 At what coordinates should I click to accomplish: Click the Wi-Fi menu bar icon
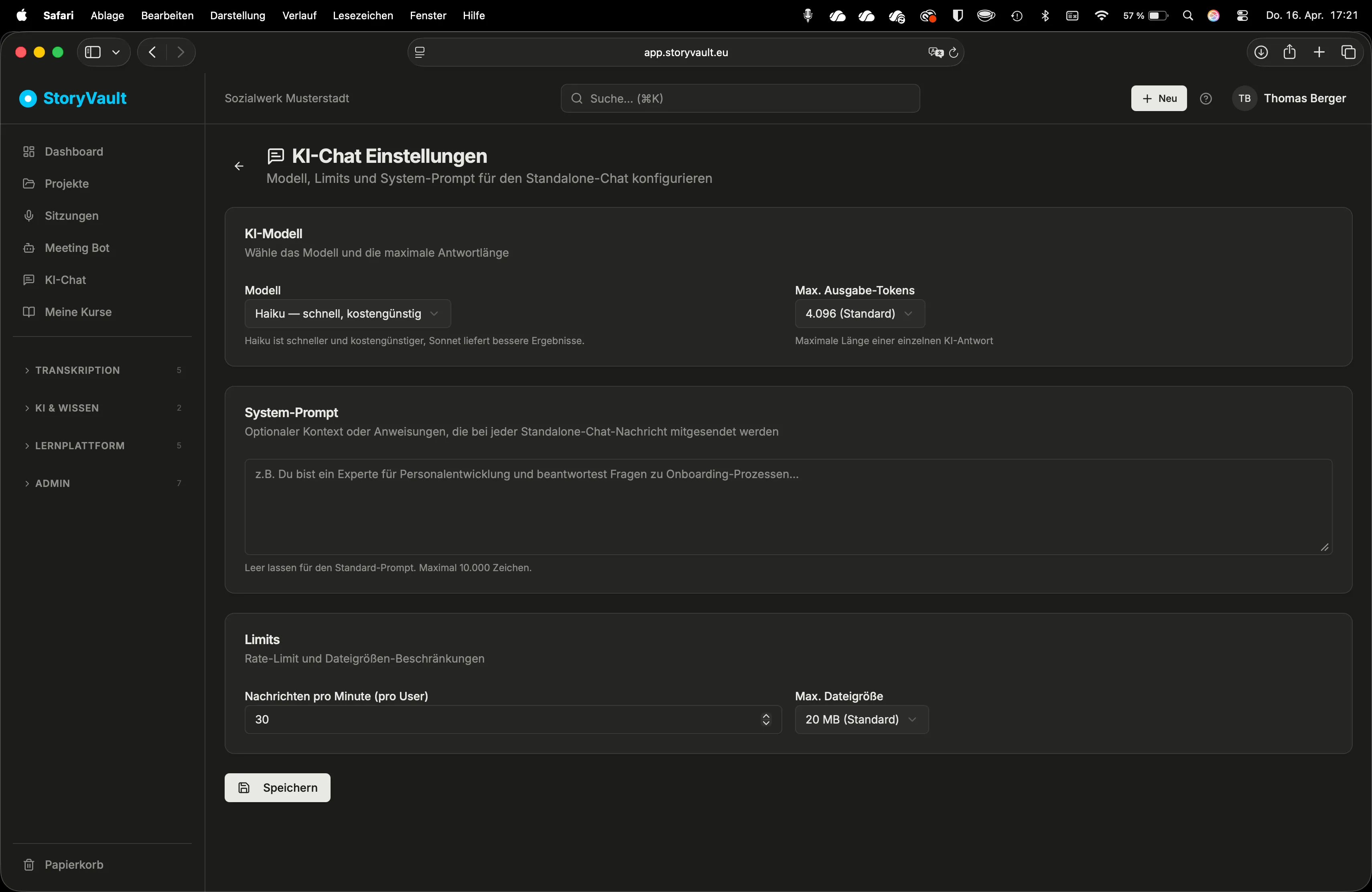pos(1101,16)
